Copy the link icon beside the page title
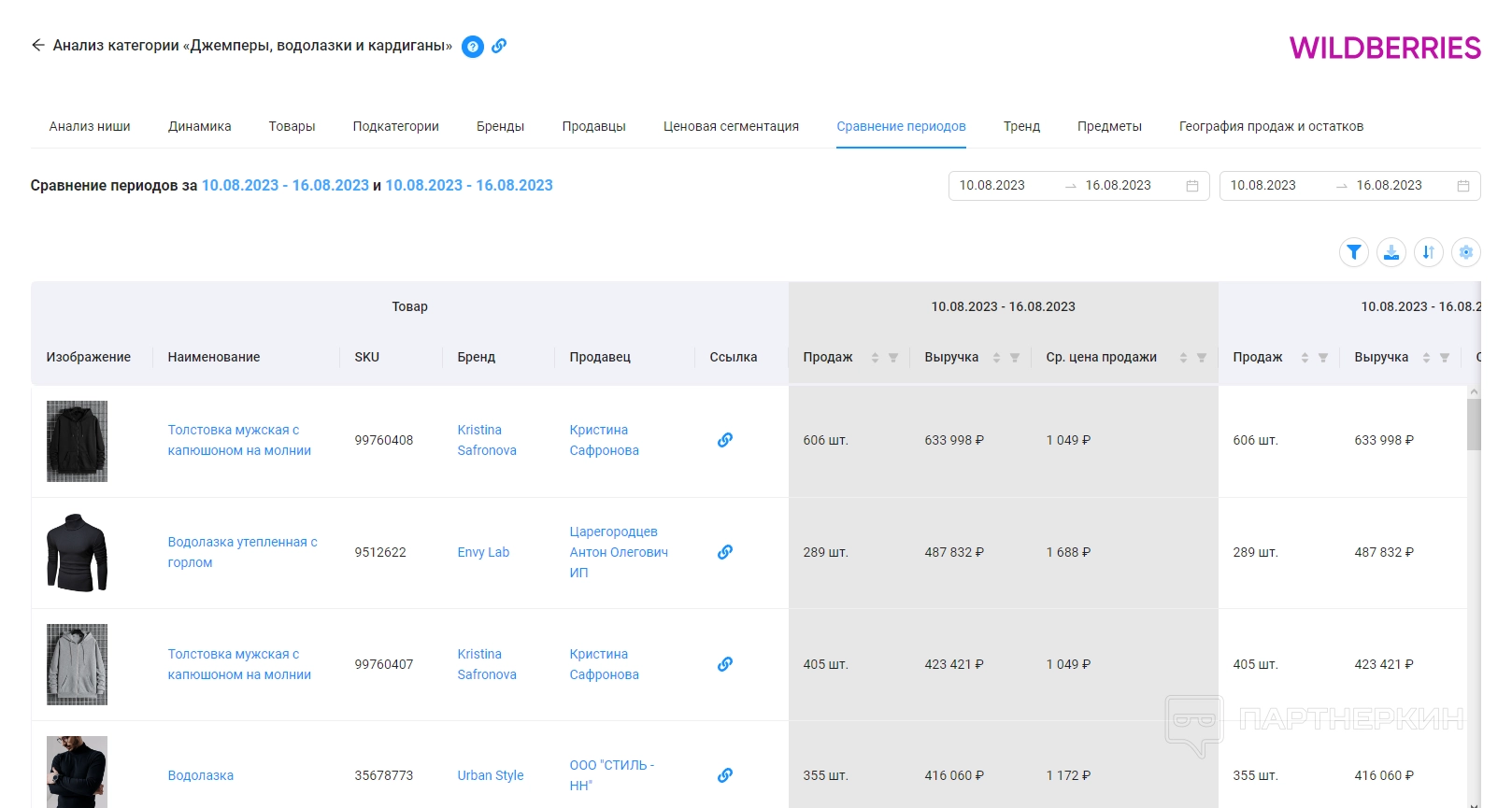Viewport: 1512px width, 808px height. pos(499,46)
